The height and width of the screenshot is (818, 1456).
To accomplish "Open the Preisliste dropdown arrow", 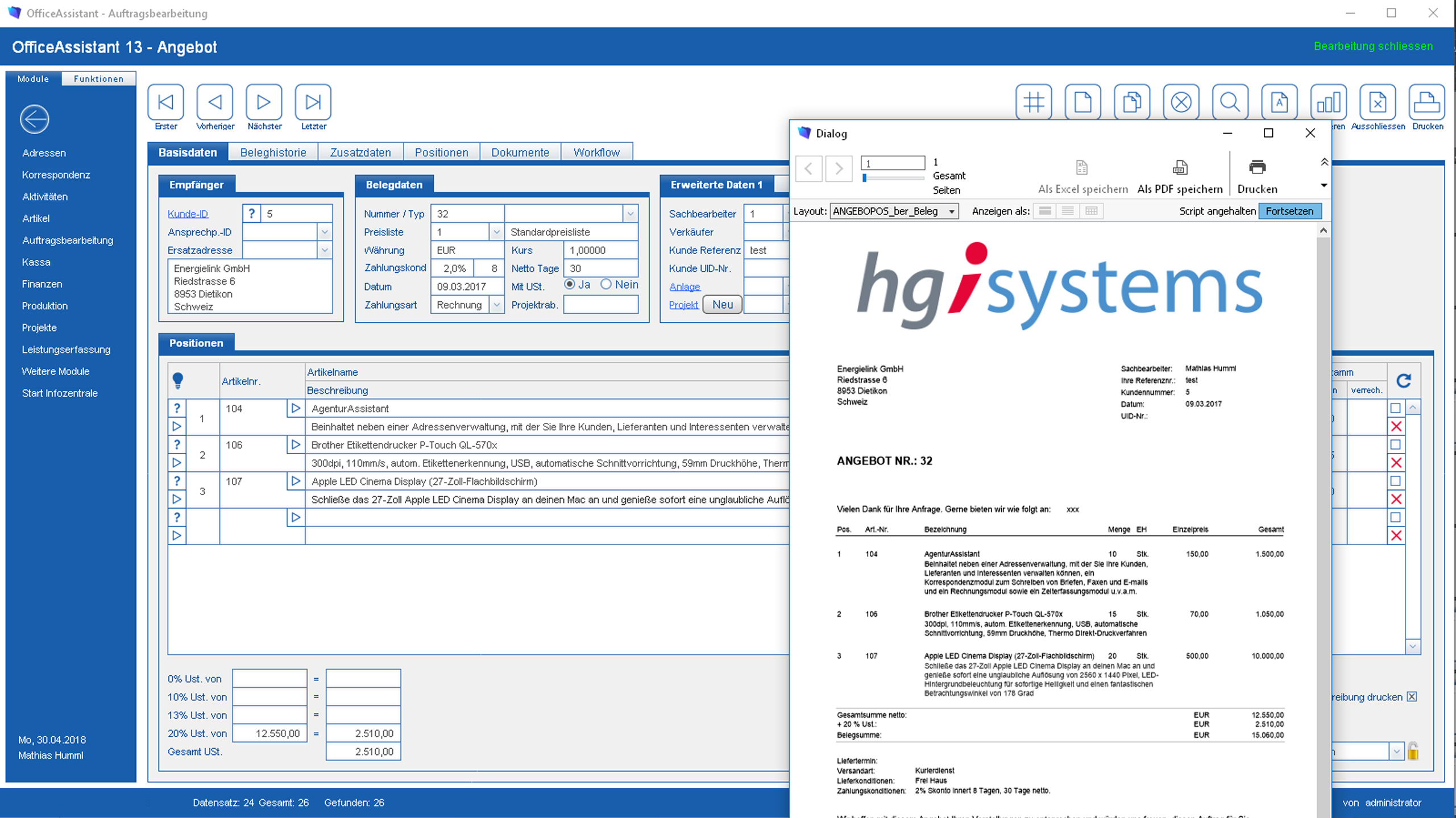I will point(496,232).
